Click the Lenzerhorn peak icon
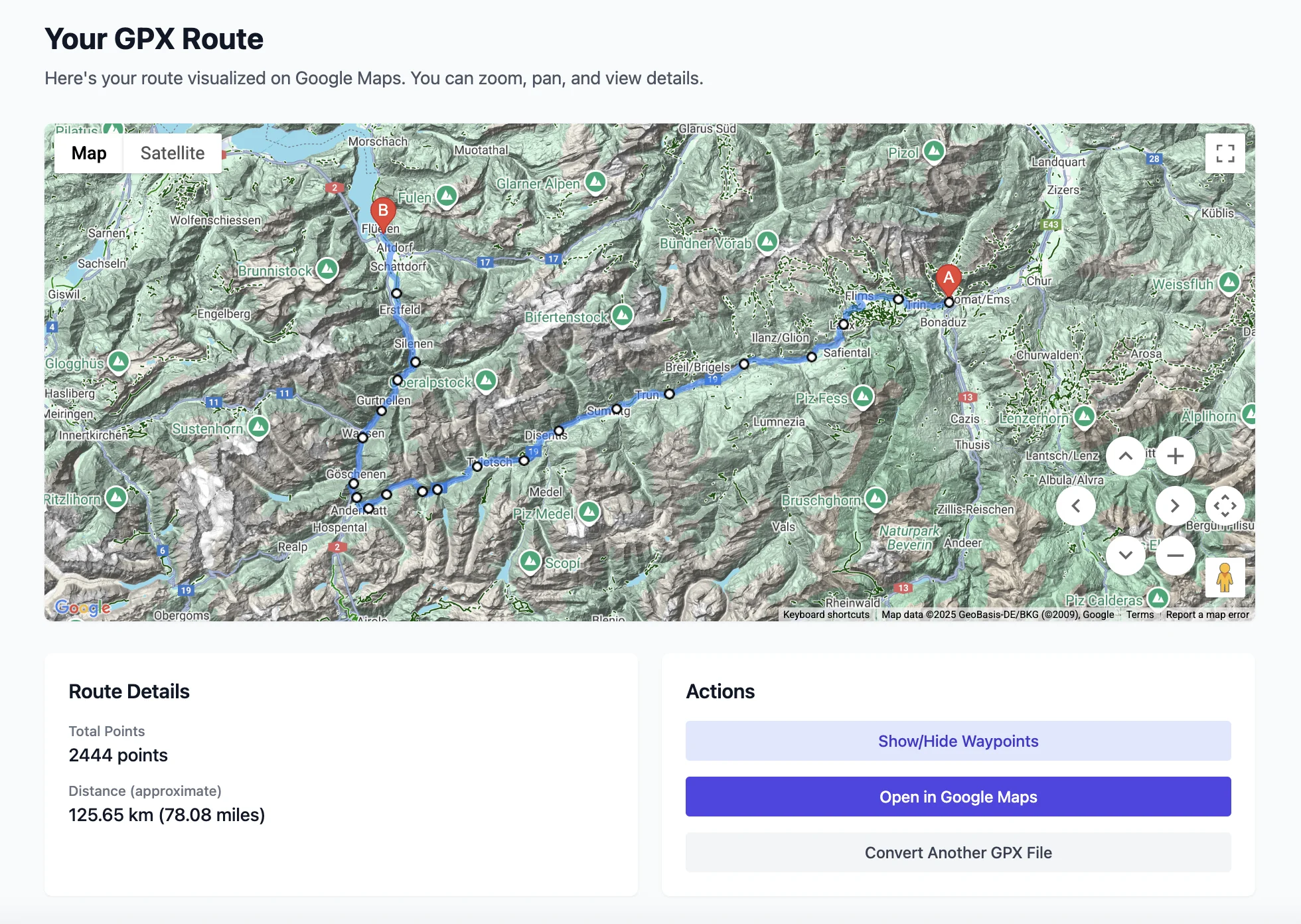This screenshot has height=924, width=1301. 1084,417
